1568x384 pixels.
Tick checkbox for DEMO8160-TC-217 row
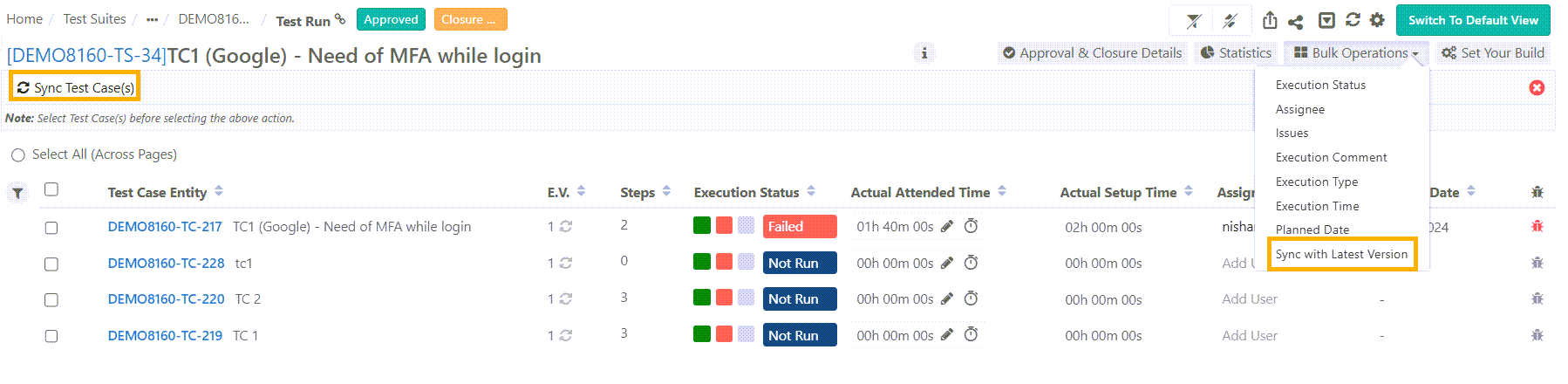[x=51, y=228]
